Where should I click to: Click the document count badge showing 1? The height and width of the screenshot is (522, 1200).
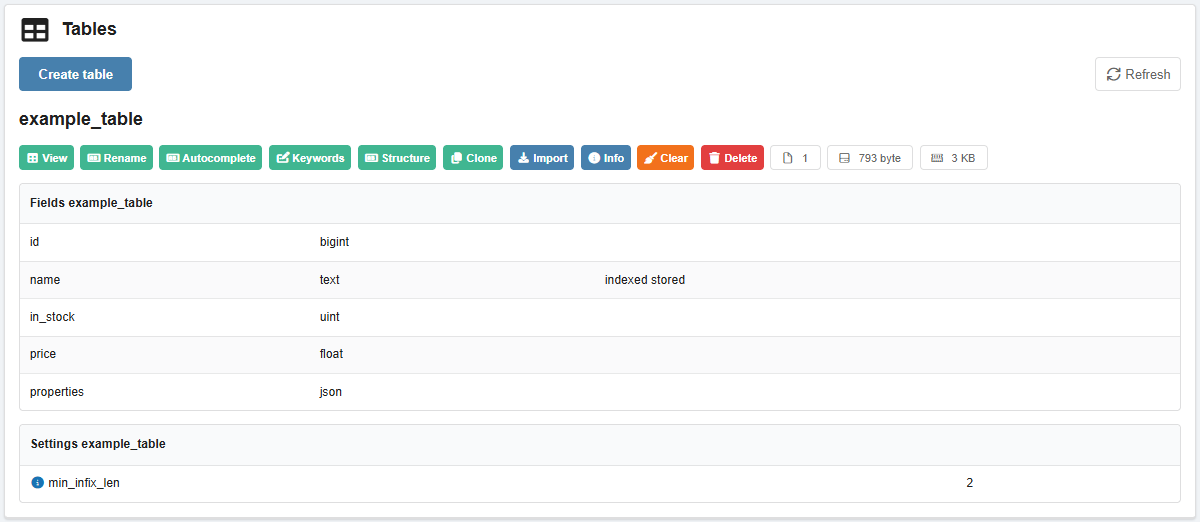[x=795, y=158]
